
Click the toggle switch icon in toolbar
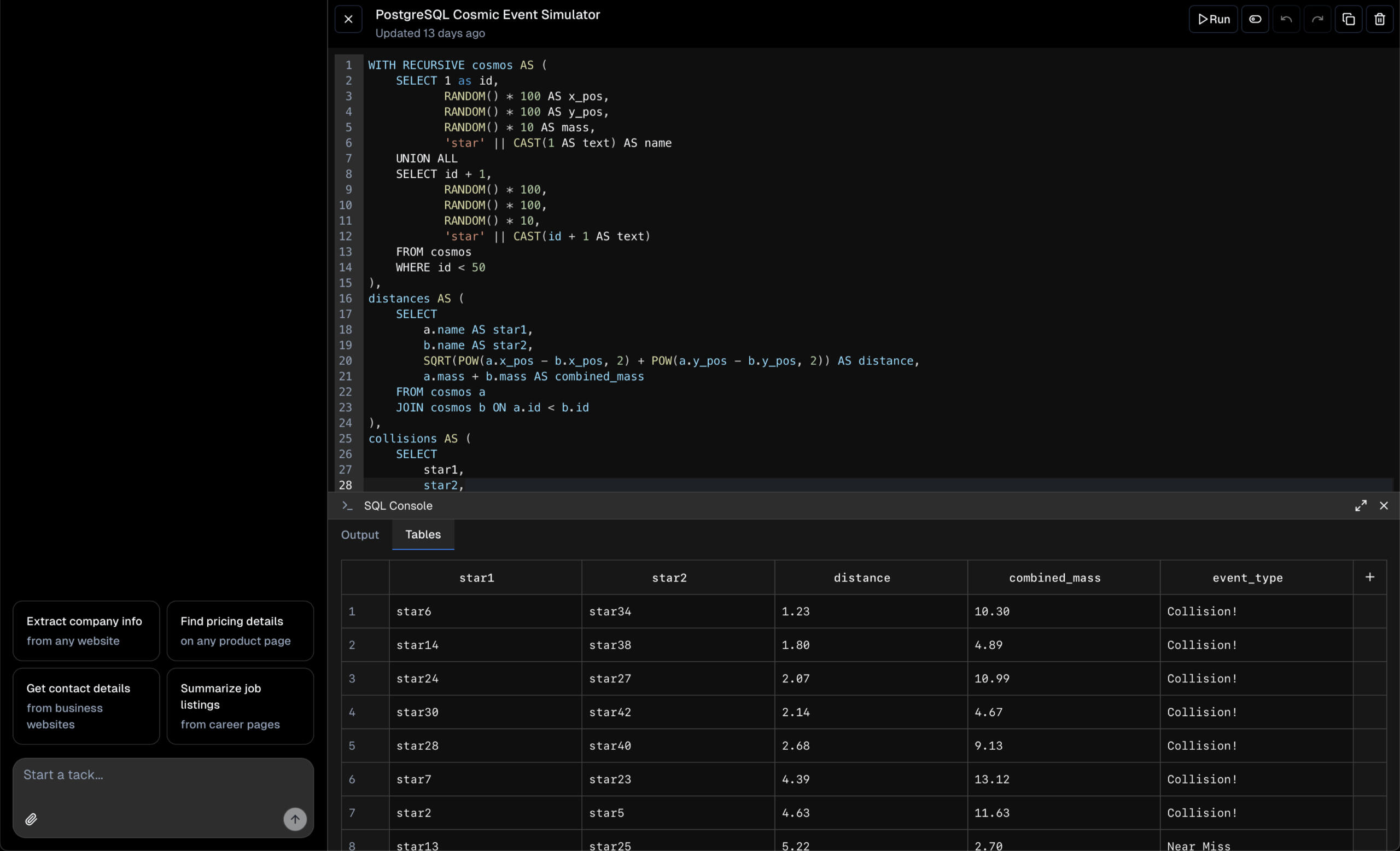pos(1255,19)
